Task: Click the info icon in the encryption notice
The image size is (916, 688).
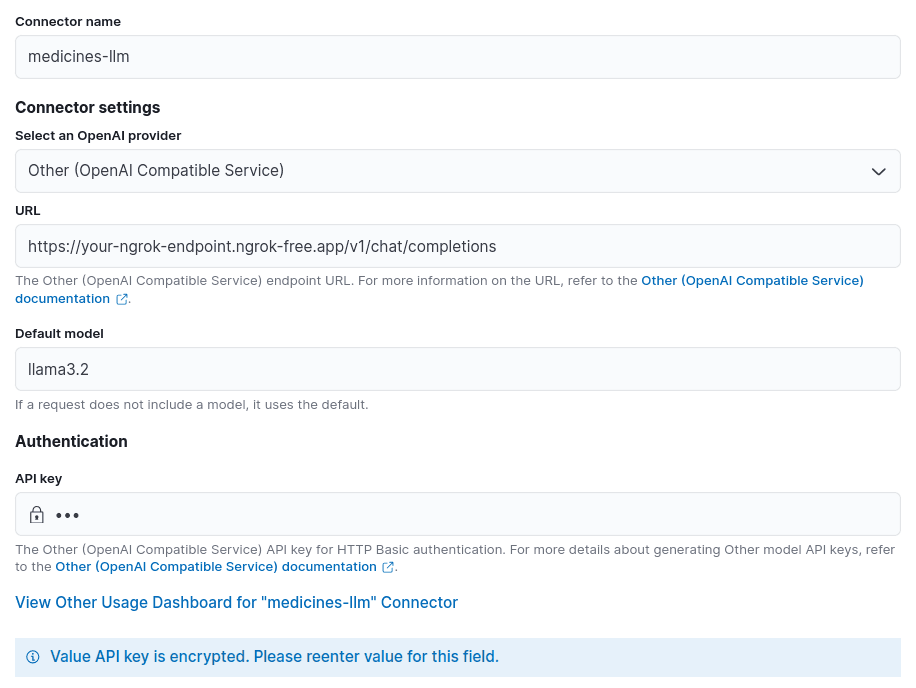Action: click(x=33, y=656)
